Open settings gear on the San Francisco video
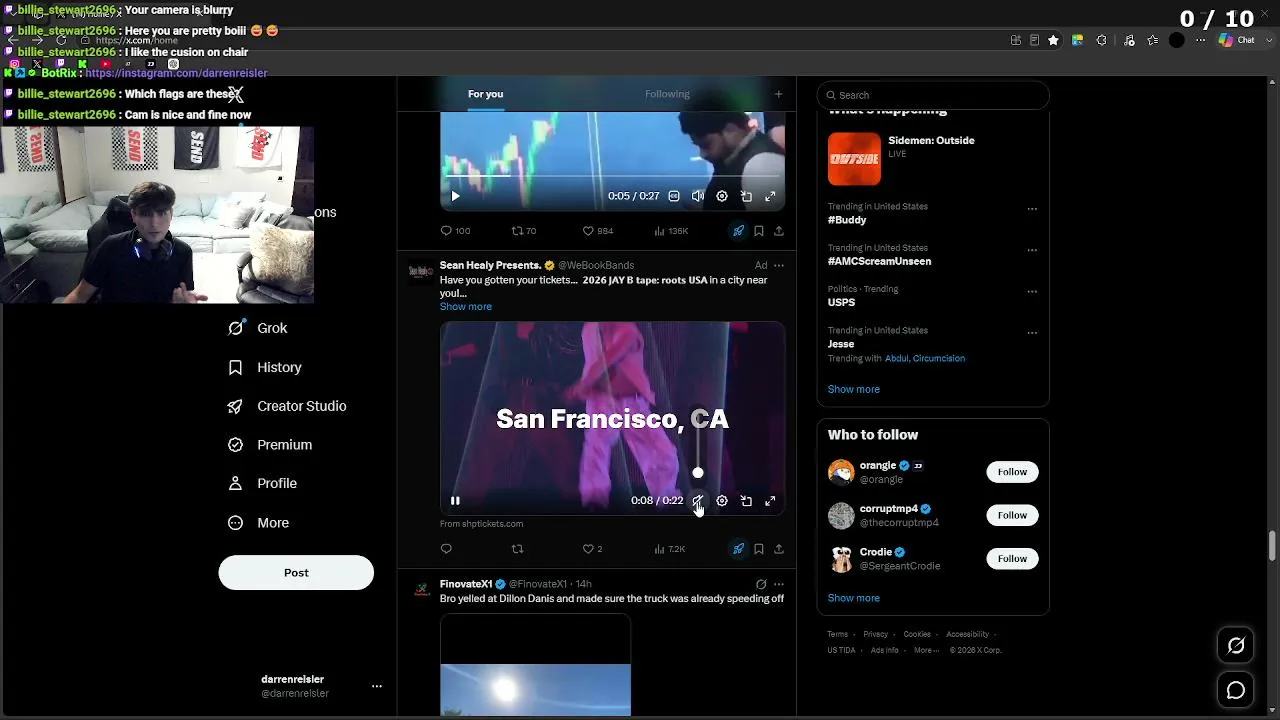Viewport: 1280px width, 720px height. tap(722, 501)
